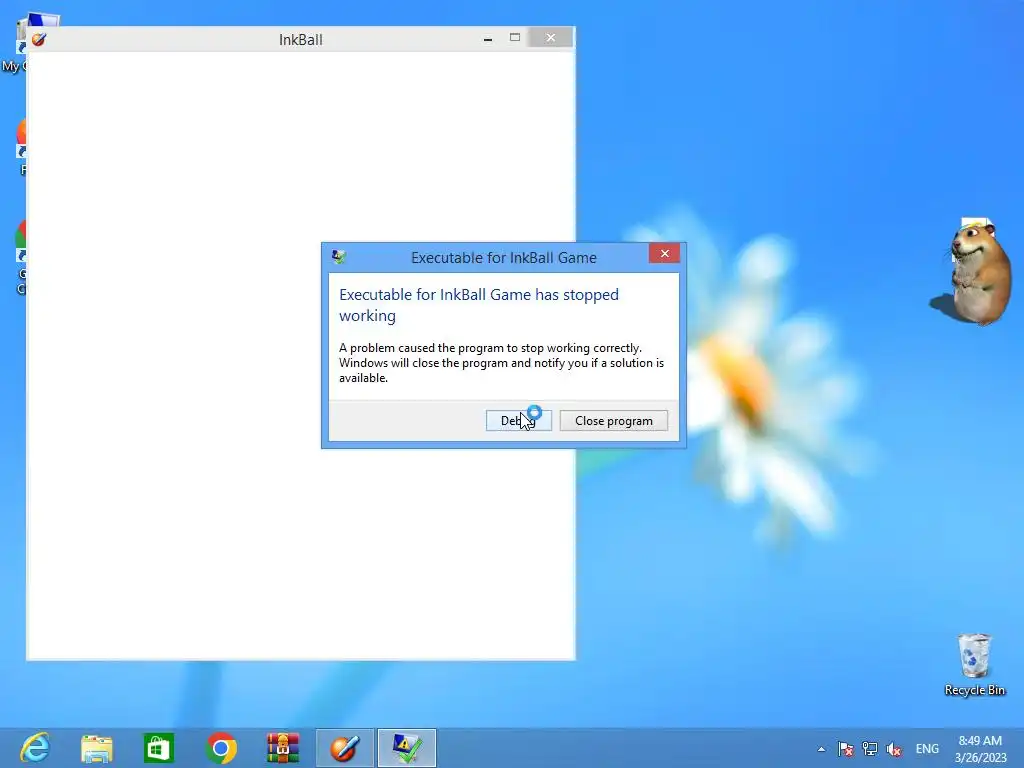Click the error dialog's title bar icon
The width and height of the screenshot is (1024, 768).
[338, 257]
